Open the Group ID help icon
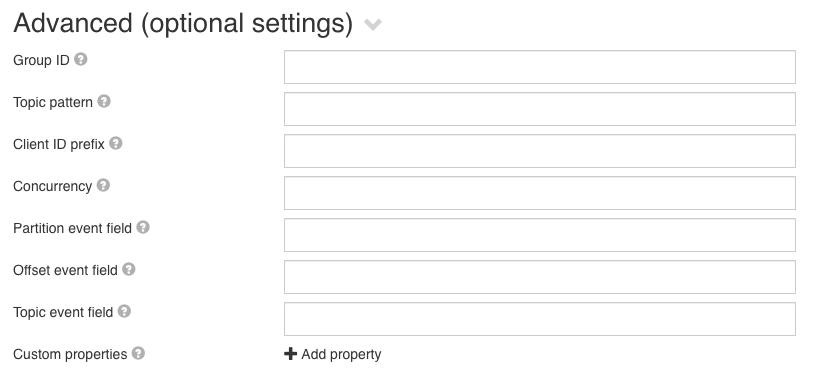 (x=80, y=59)
